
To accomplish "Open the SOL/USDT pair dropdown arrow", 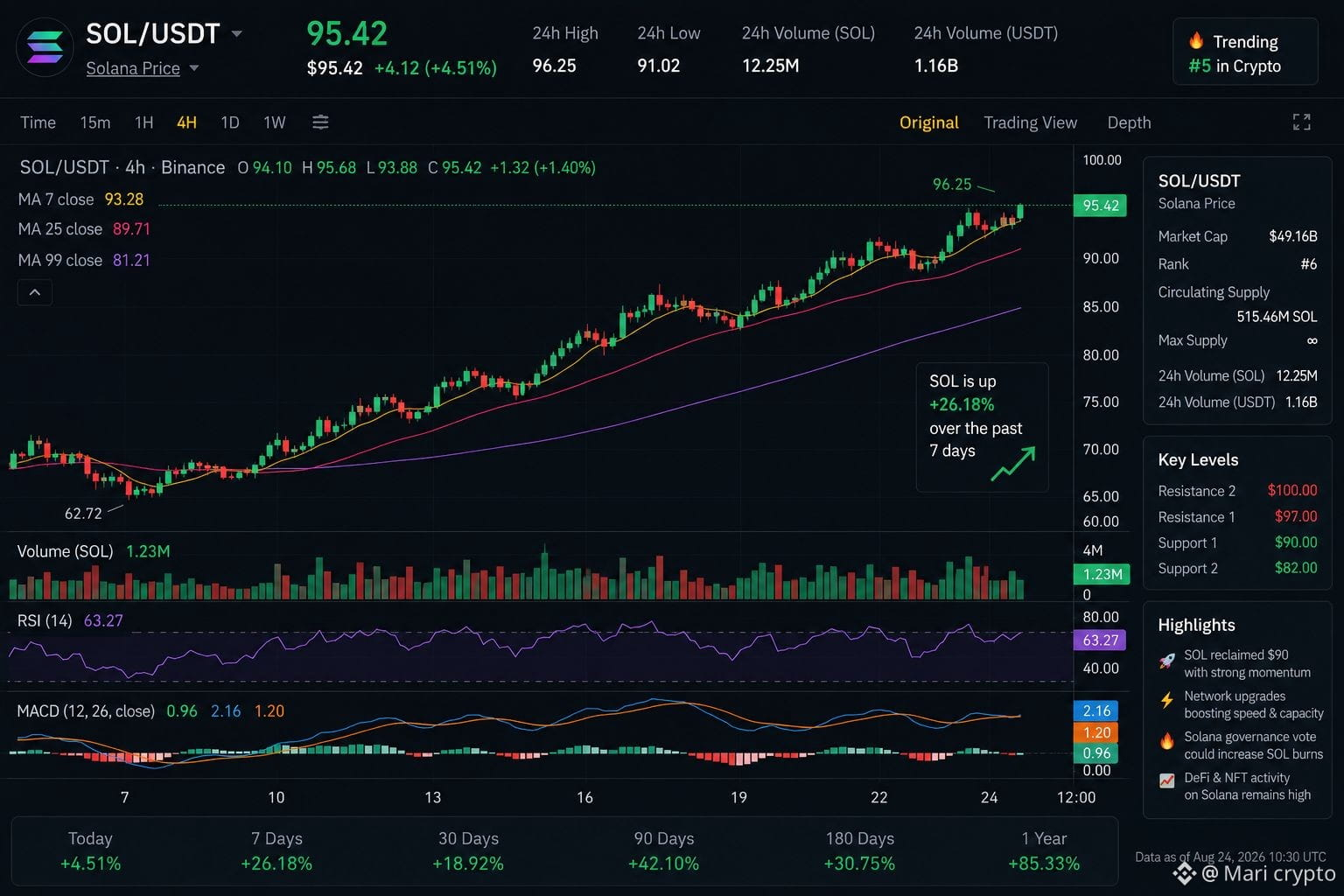I will coord(236,34).
